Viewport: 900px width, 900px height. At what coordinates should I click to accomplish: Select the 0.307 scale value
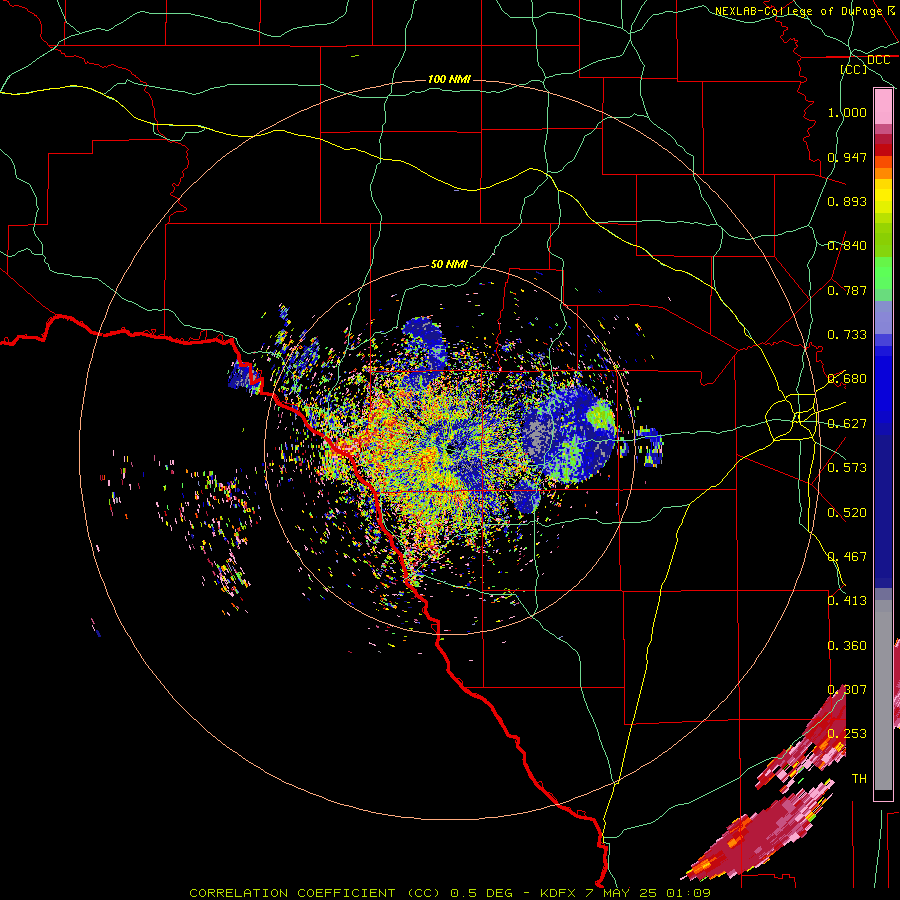[x=847, y=690]
